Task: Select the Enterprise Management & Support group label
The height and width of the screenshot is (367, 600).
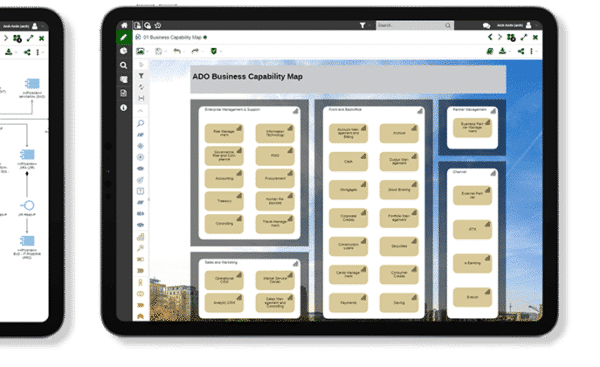Action: [x=232, y=110]
